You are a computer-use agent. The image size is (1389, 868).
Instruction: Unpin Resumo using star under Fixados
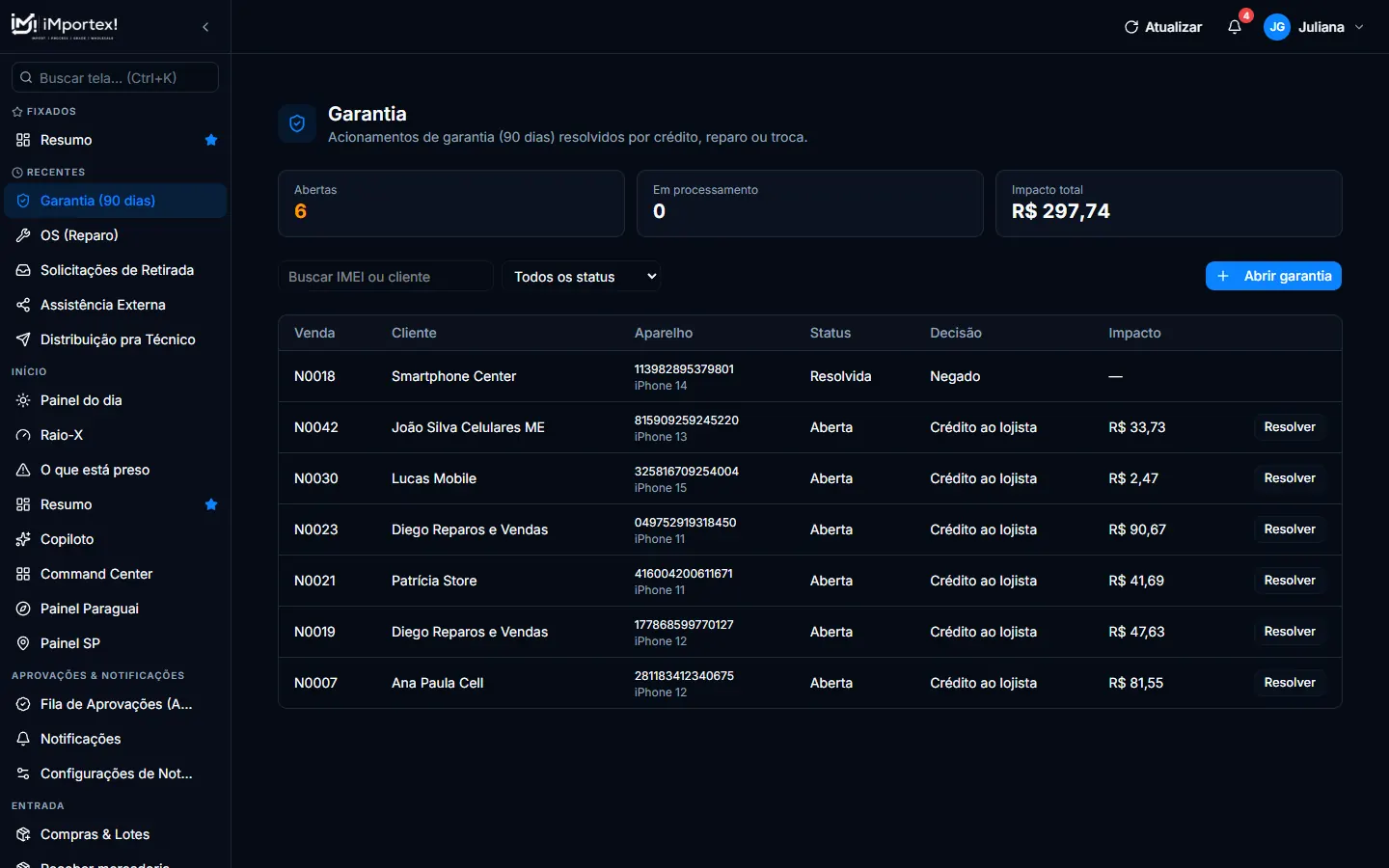click(x=211, y=140)
